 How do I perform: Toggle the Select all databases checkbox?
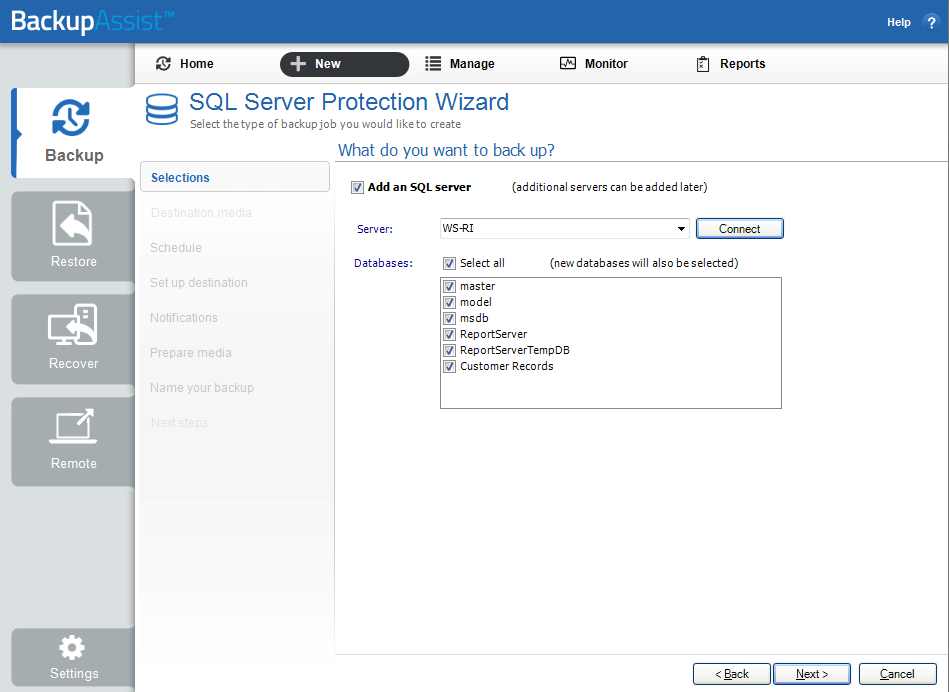tap(449, 263)
